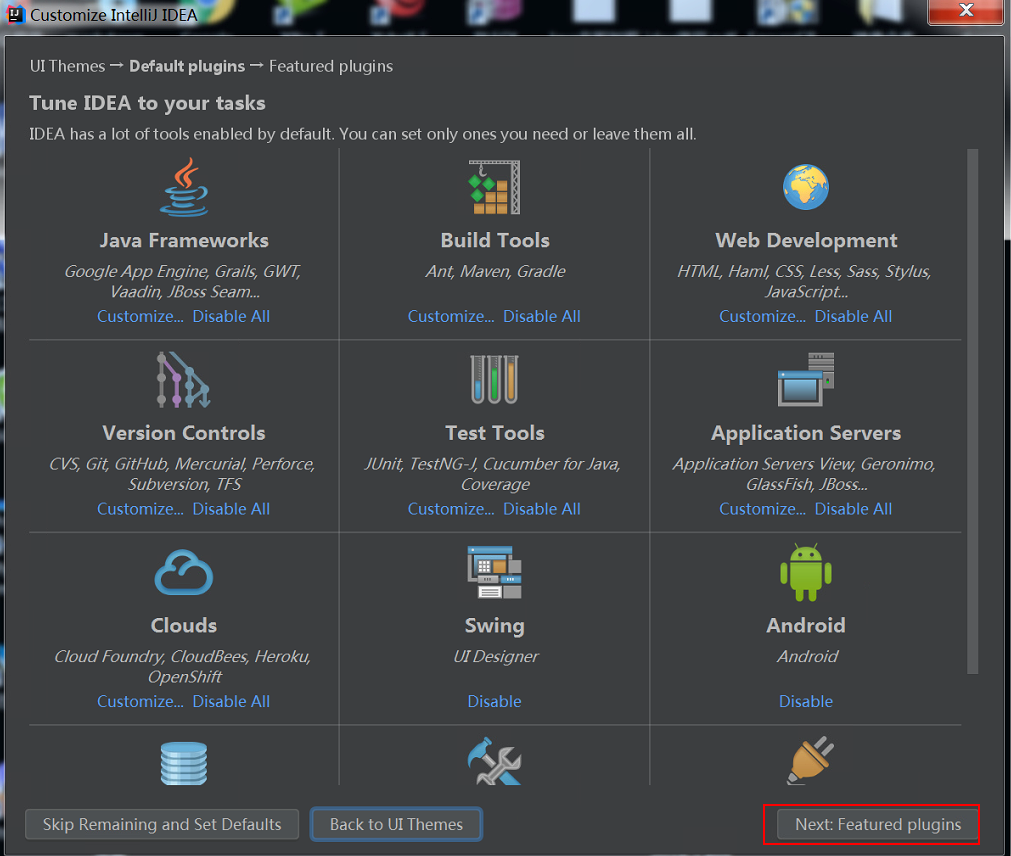The image size is (1011, 856).
Task: Disable All Test Tools plugins
Action: (542, 509)
